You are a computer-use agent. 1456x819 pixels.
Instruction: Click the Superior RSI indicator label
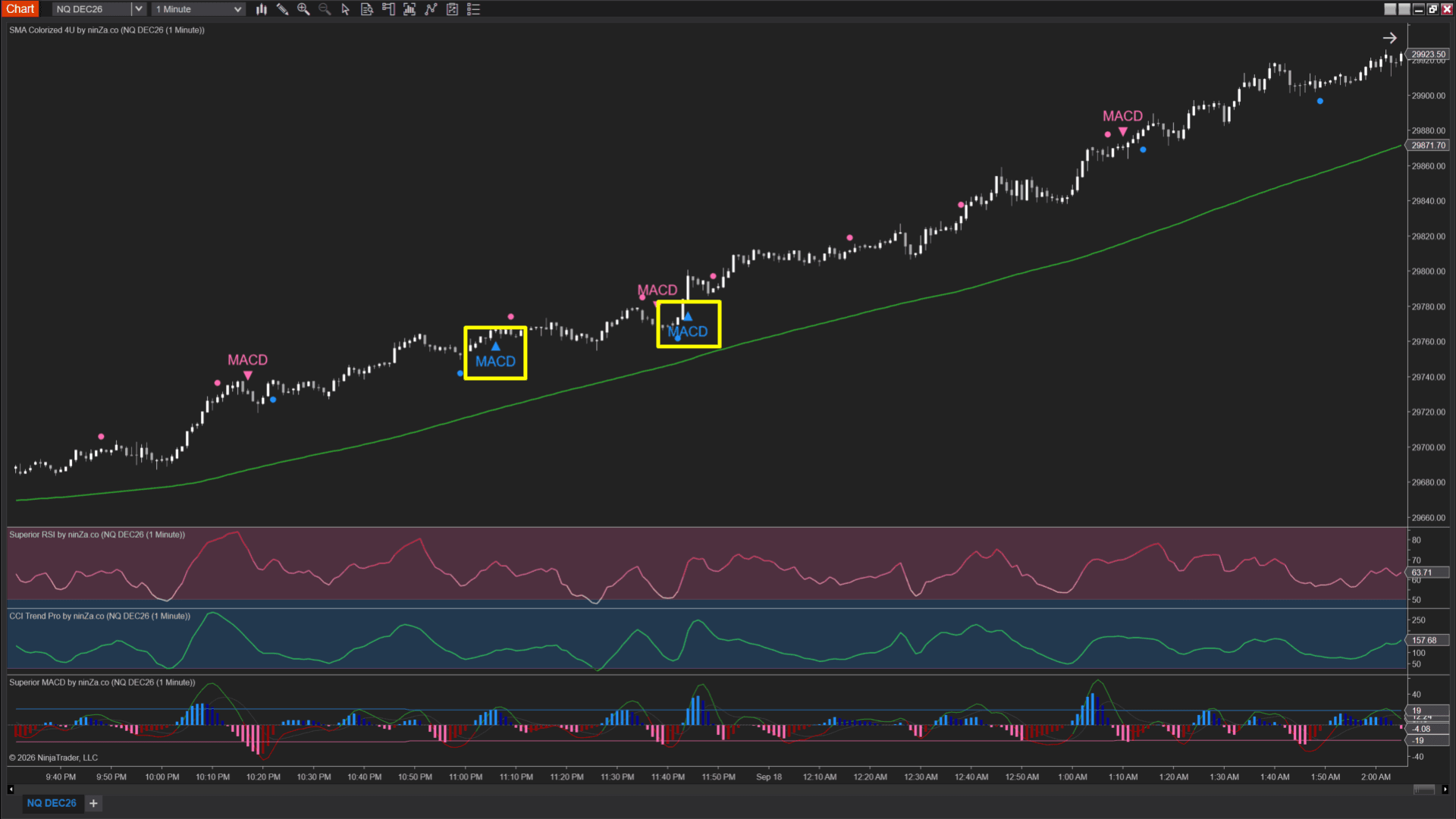[x=97, y=535]
